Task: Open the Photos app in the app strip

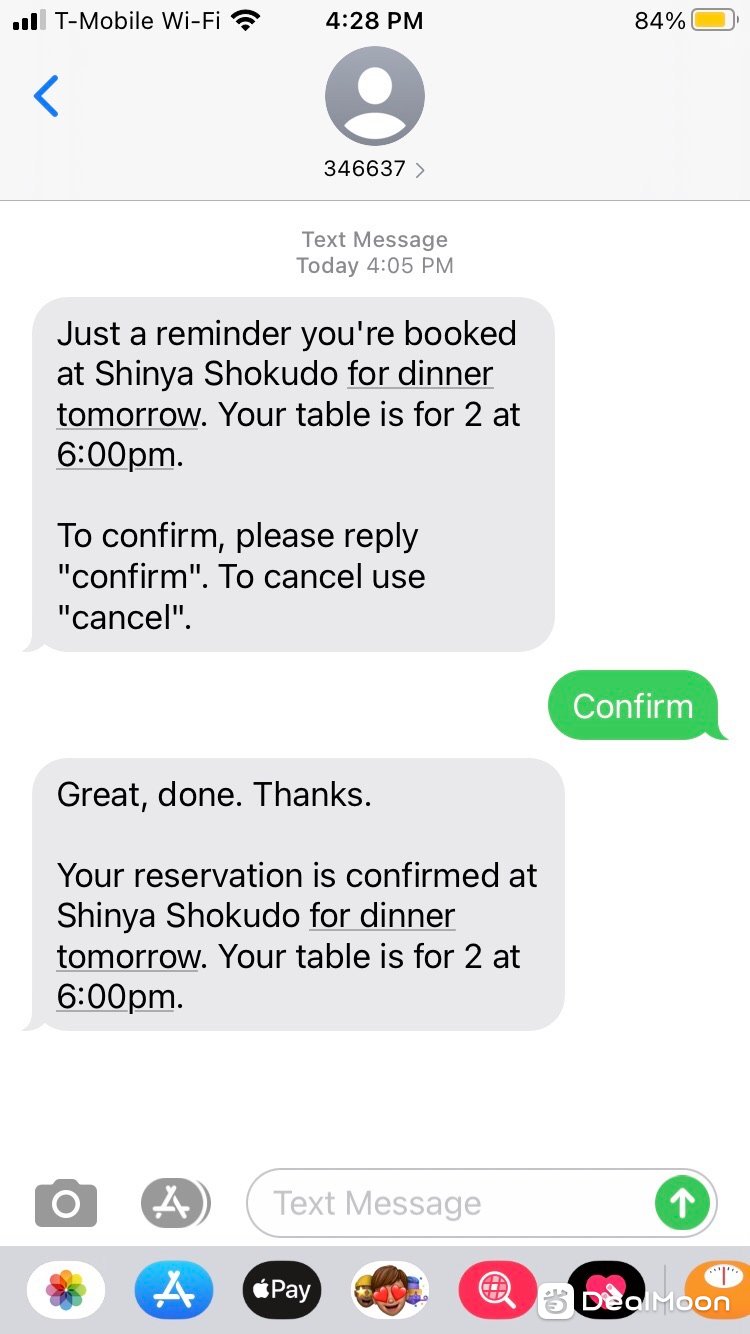Action: (x=66, y=1290)
